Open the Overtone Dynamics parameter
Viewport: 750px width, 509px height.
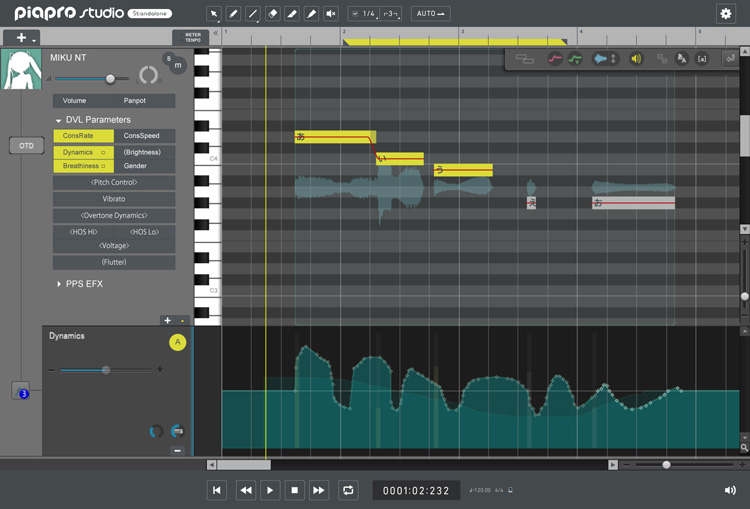tap(114, 215)
